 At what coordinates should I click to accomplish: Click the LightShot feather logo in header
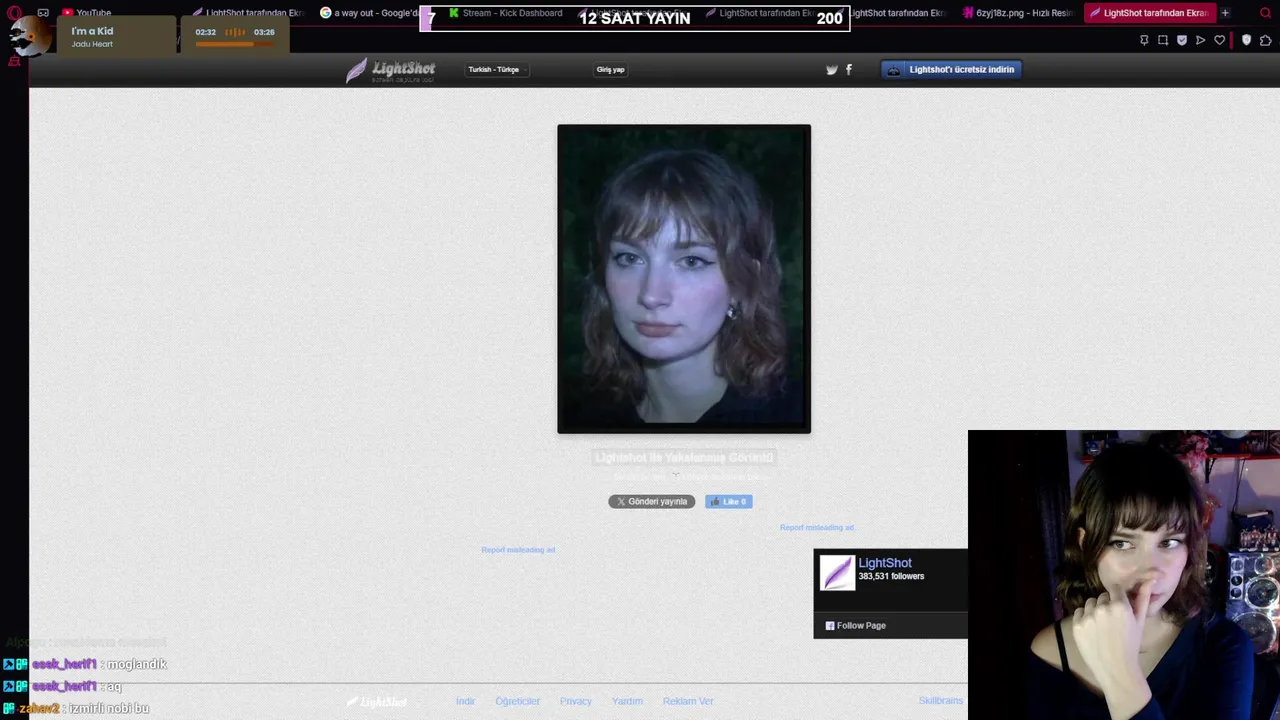(390, 70)
